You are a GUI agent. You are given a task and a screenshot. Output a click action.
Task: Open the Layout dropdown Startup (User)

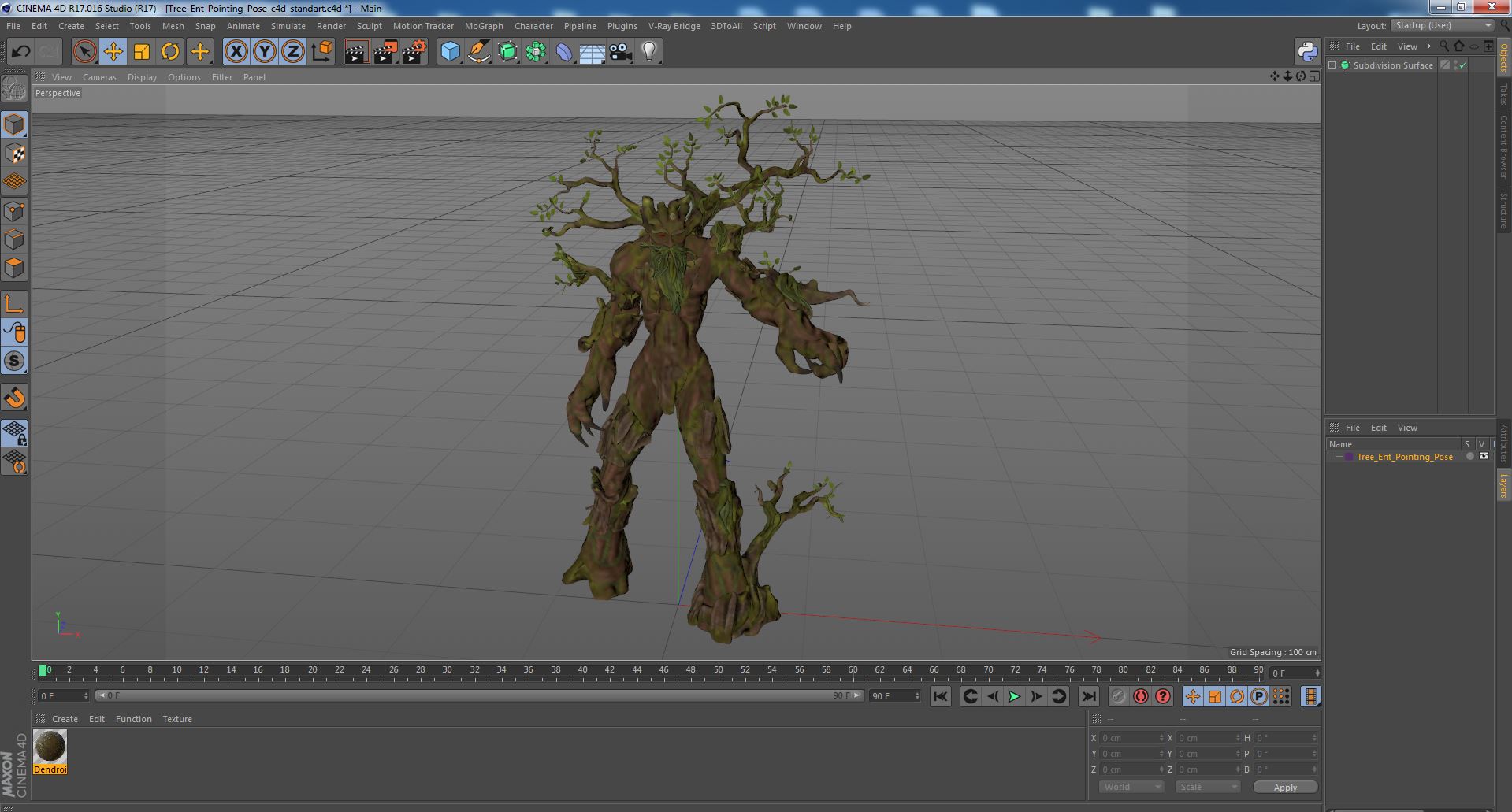tap(1443, 25)
